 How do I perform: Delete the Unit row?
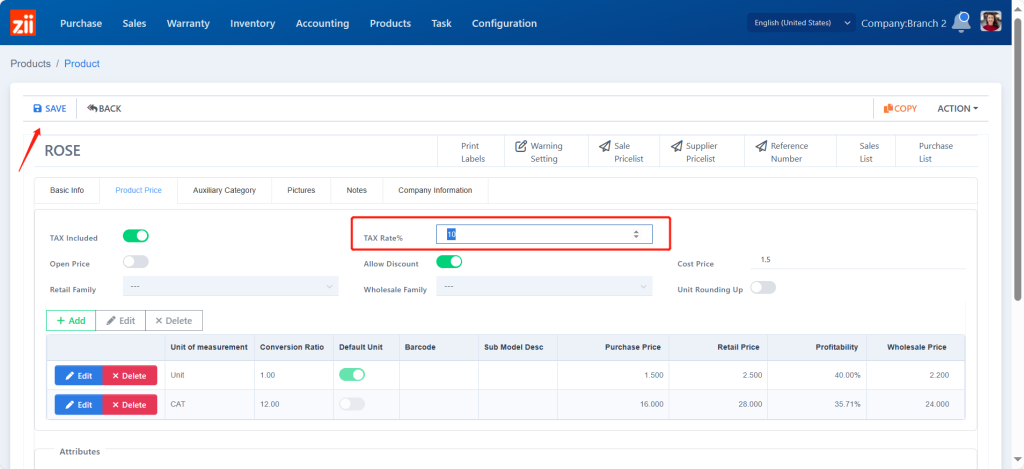click(129, 376)
